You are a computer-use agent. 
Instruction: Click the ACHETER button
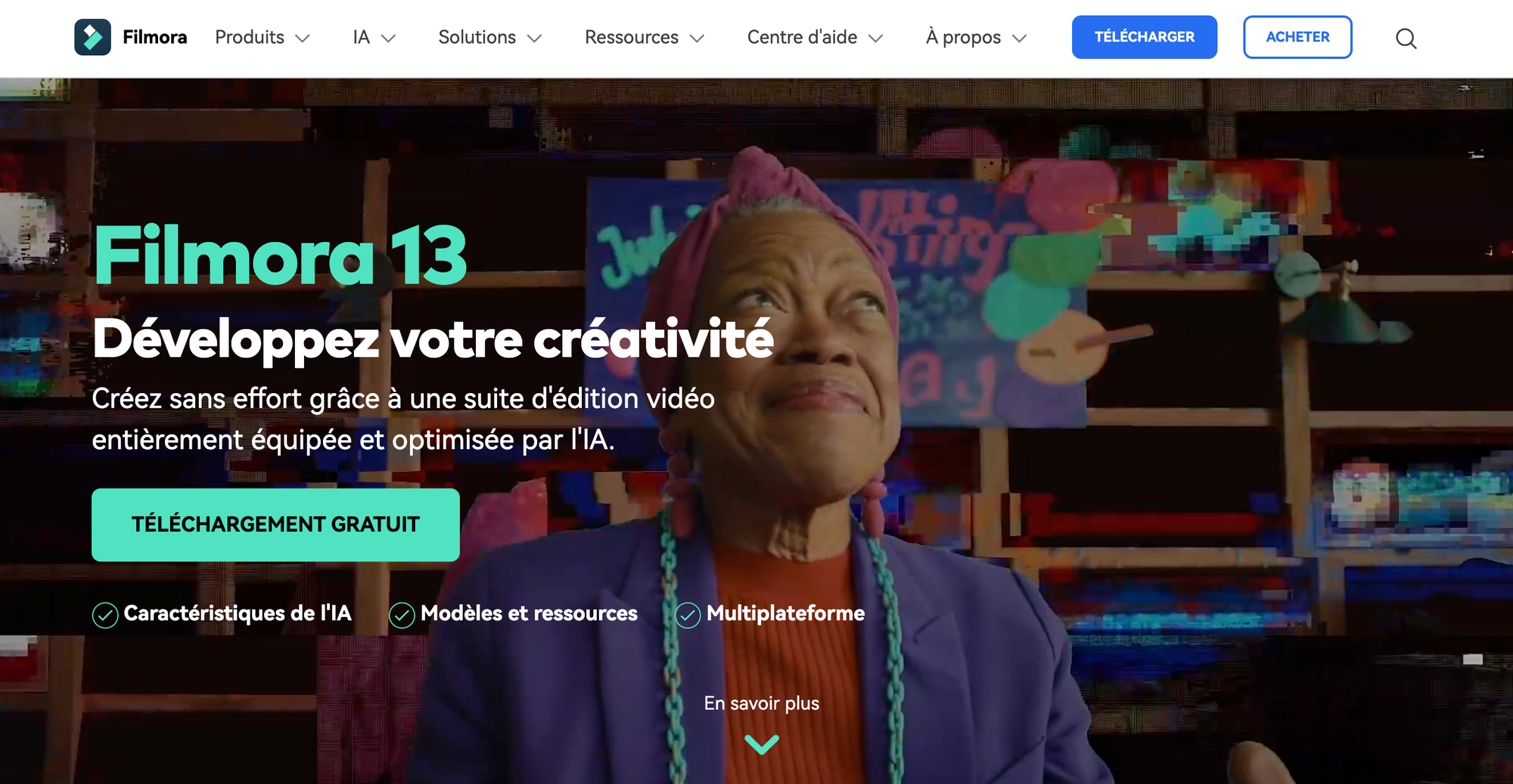coord(1297,37)
